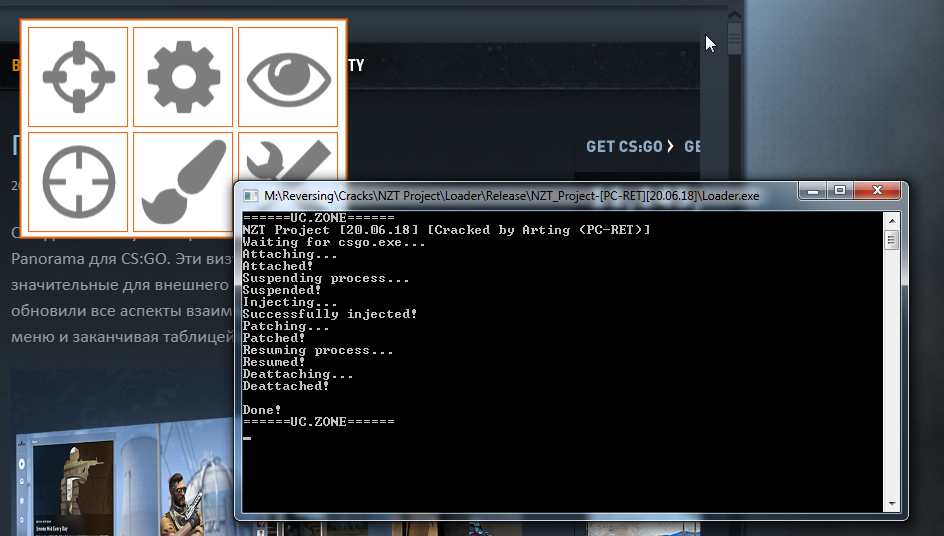Click the 'Deattached!' console line
Screen dimensions: 944x536
(x=286, y=386)
